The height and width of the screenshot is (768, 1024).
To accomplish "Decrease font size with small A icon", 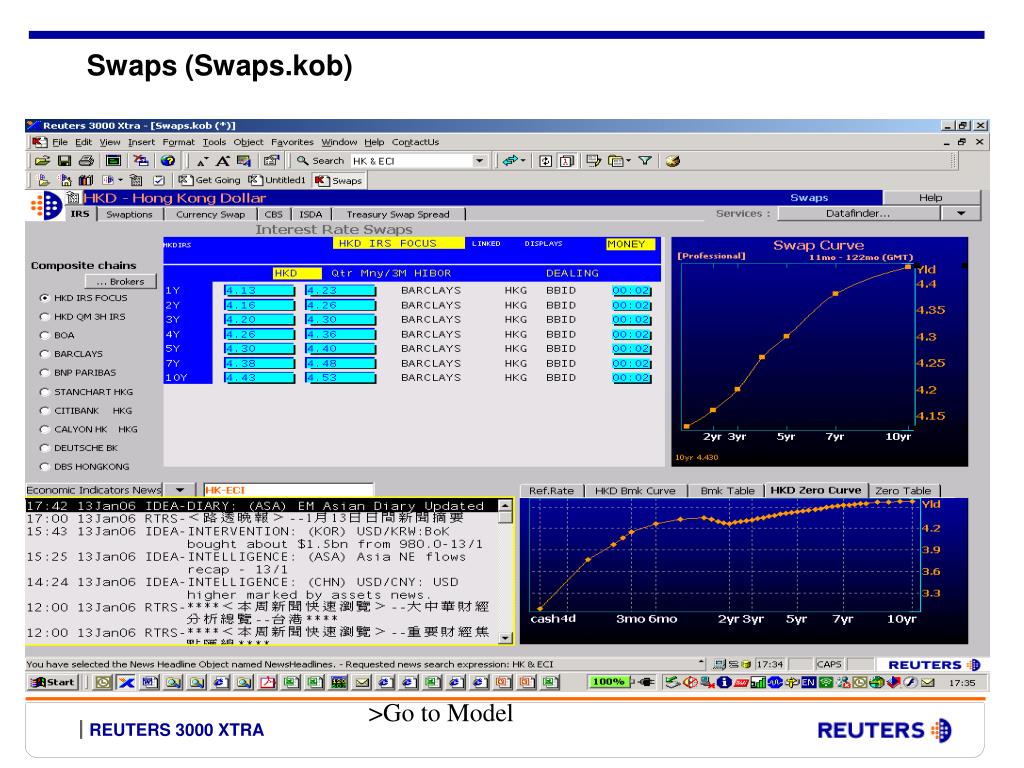I will pos(202,161).
